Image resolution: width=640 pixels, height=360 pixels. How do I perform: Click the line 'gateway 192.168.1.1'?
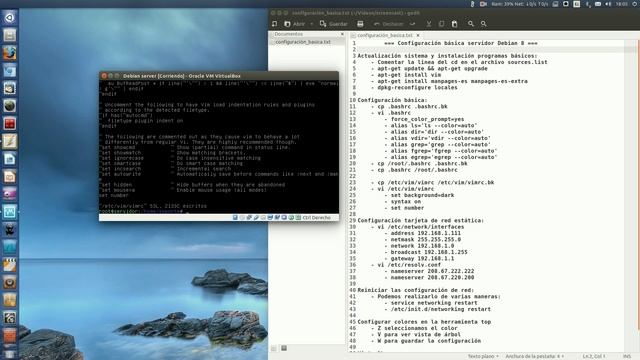pyautogui.click(x=422, y=258)
